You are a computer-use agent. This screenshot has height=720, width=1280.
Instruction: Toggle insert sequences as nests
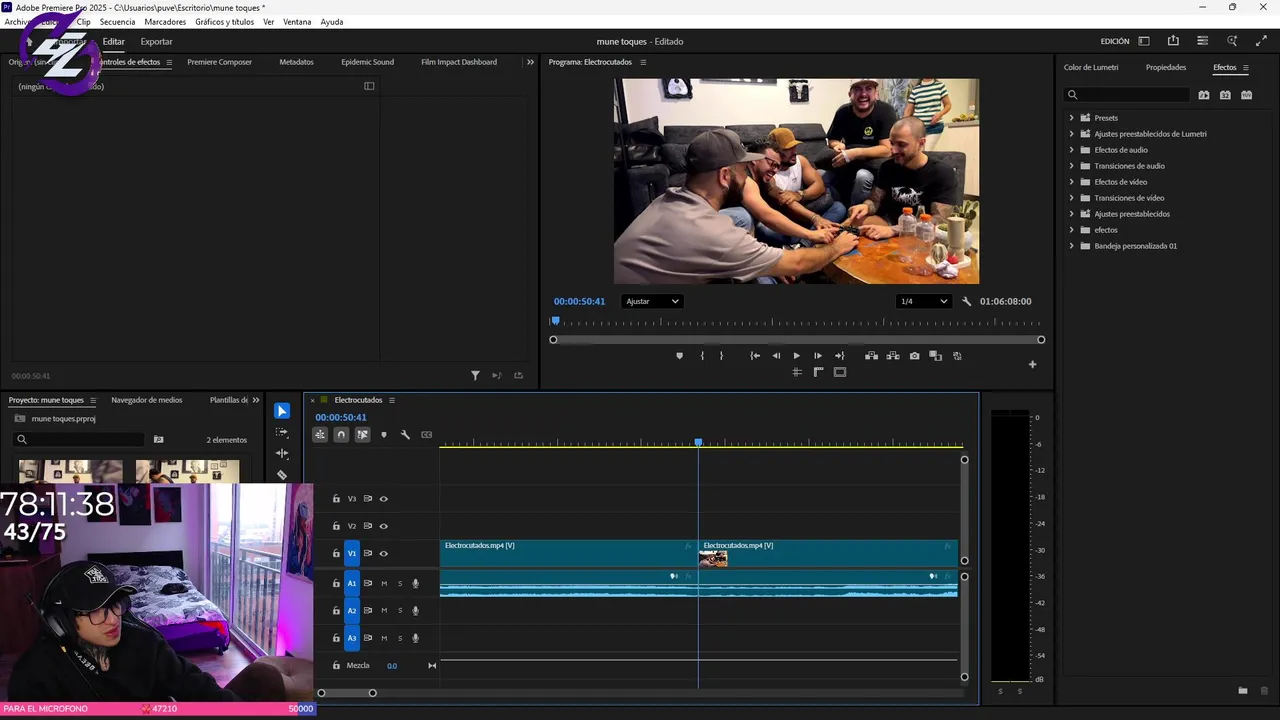[320, 435]
